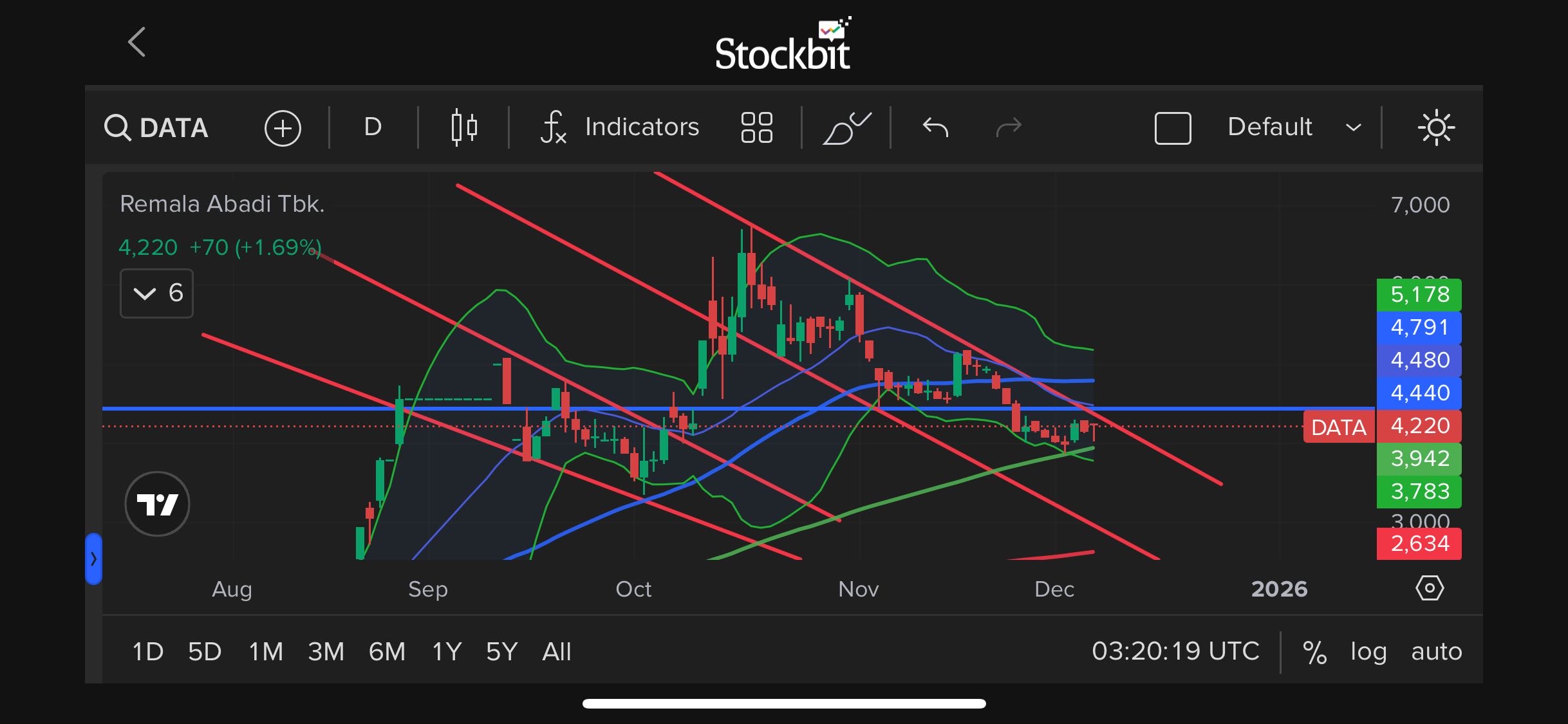
Task: Click the fullscreen rectangle icon
Action: (1172, 127)
